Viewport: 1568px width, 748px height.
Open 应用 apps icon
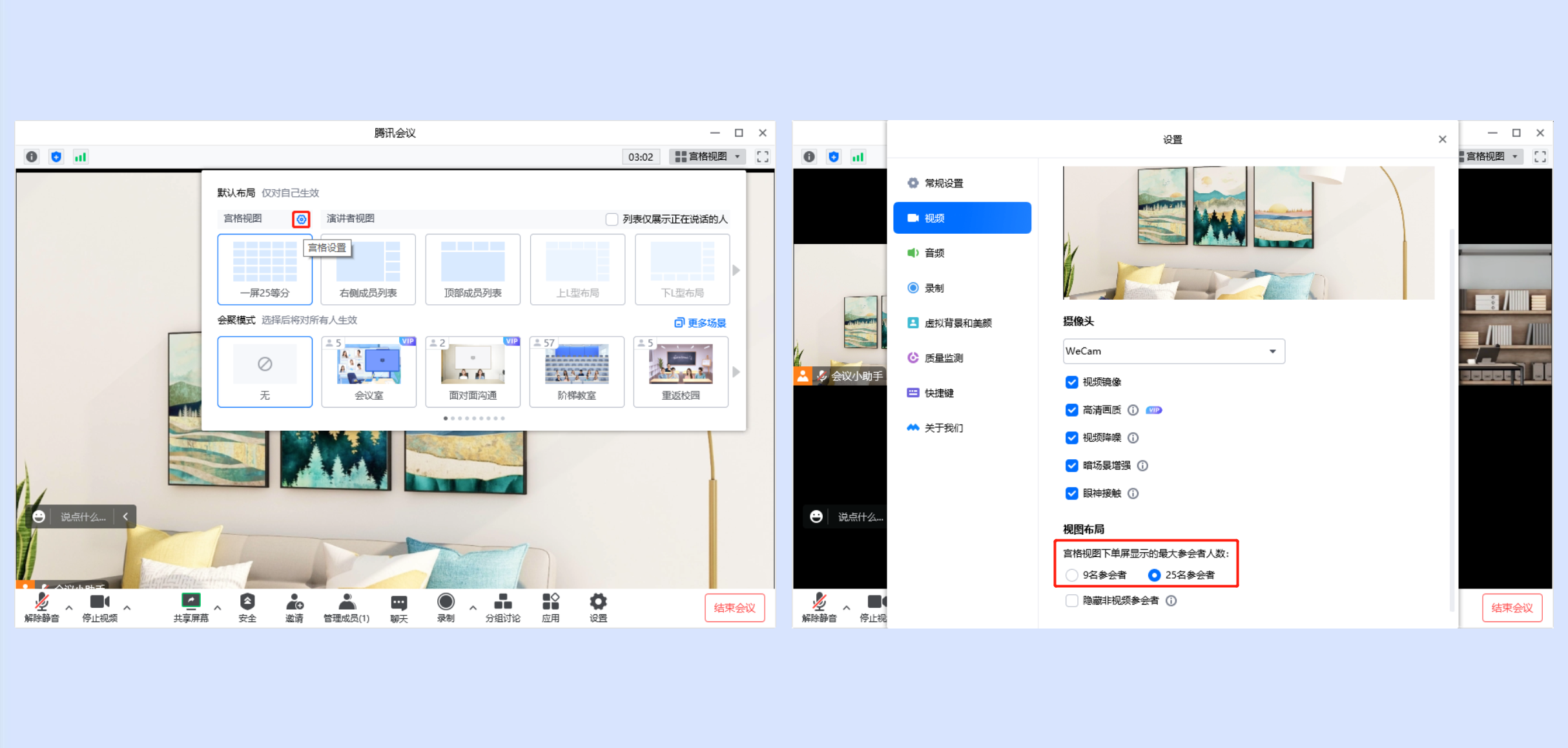click(x=551, y=601)
